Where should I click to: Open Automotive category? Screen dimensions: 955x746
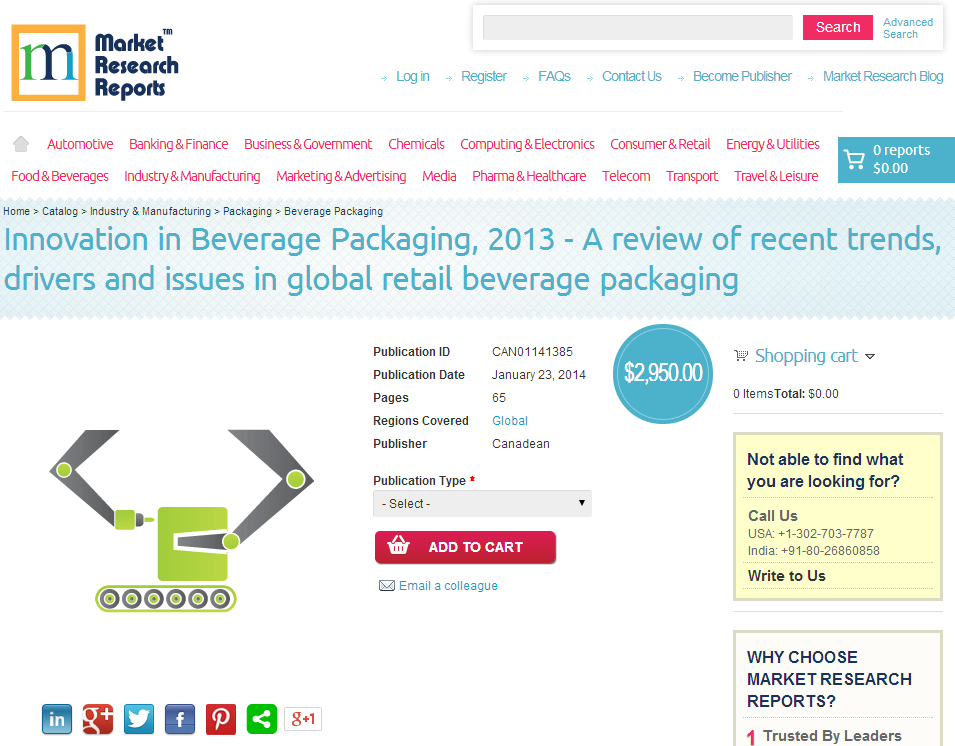[80, 144]
